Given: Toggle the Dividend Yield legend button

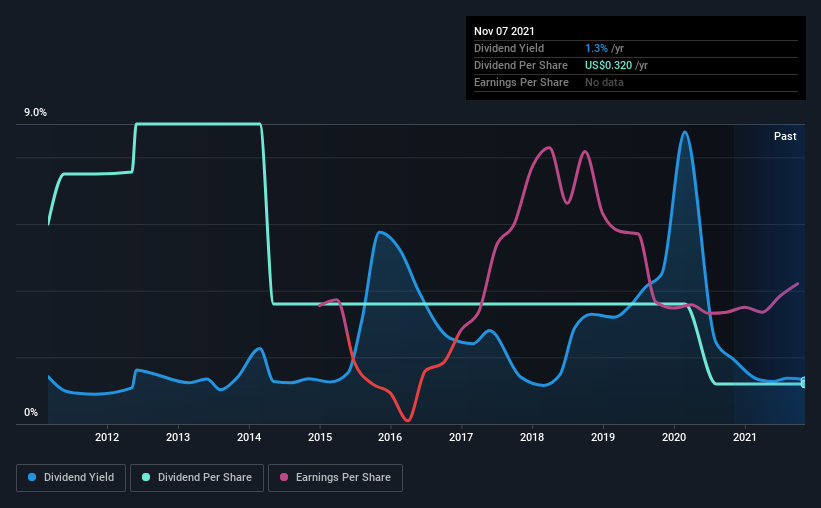Looking at the screenshot, I should pyautogui.click(x=71, y=478).
